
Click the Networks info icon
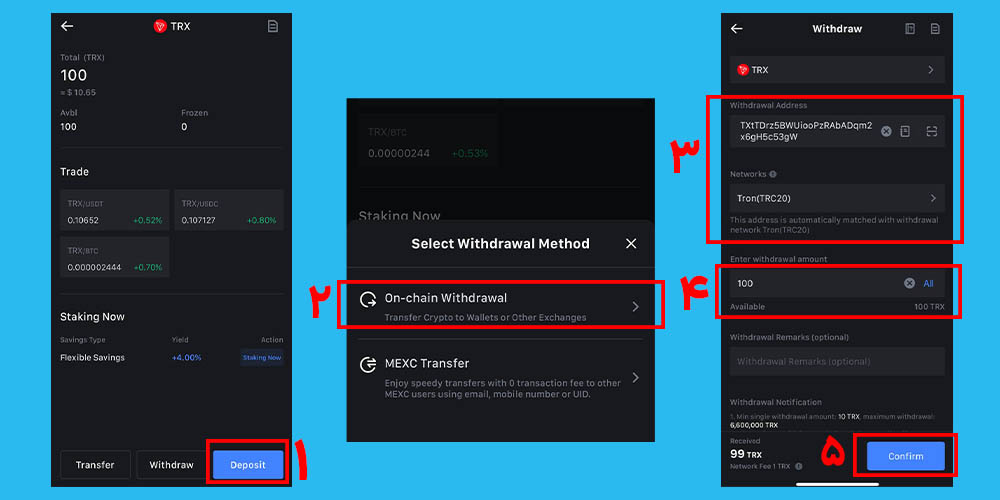[773, 174]
